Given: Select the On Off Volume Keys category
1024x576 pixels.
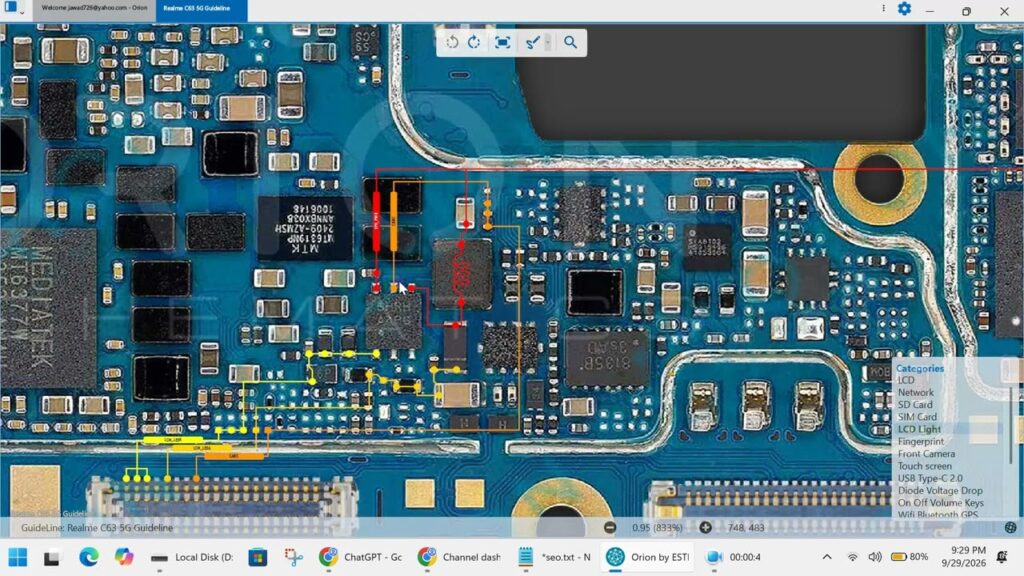Looking at the screenshot, I should click(x=940, y=503).
